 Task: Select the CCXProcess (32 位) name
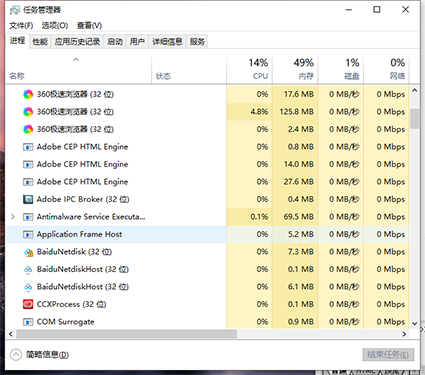tap(71, 304)
